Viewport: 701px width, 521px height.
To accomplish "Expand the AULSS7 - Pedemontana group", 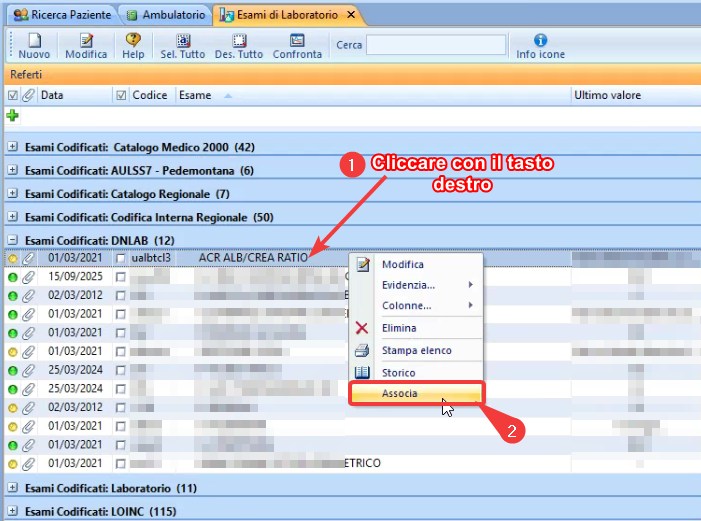I will (13, 170).
